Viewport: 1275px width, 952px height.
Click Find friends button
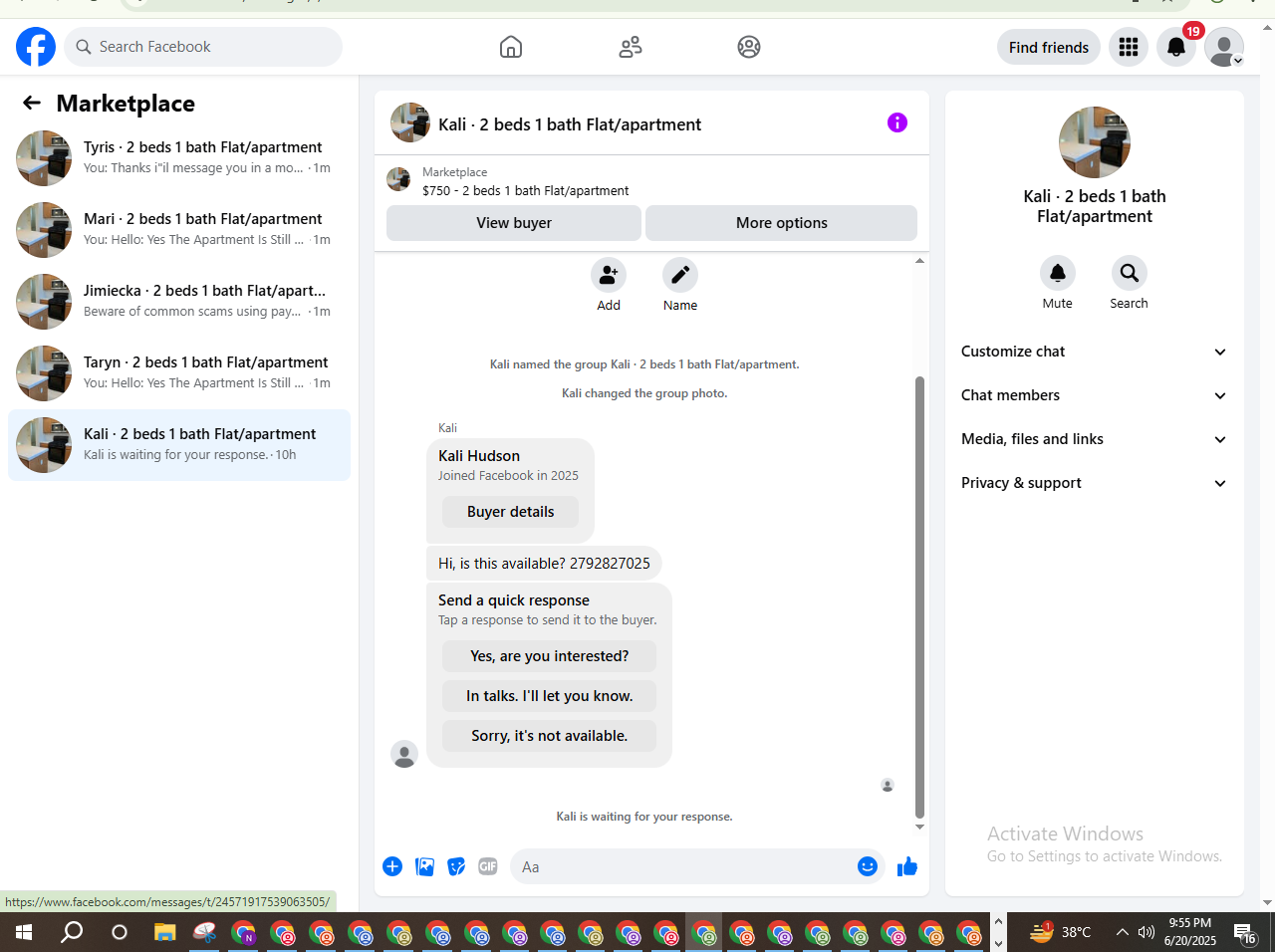pyautogui.click(x=1049, y=47)
